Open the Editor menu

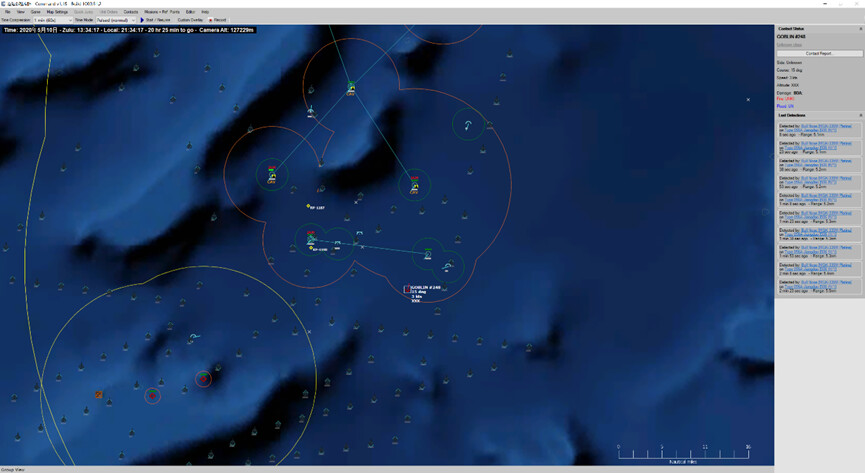tap(190, 12)
